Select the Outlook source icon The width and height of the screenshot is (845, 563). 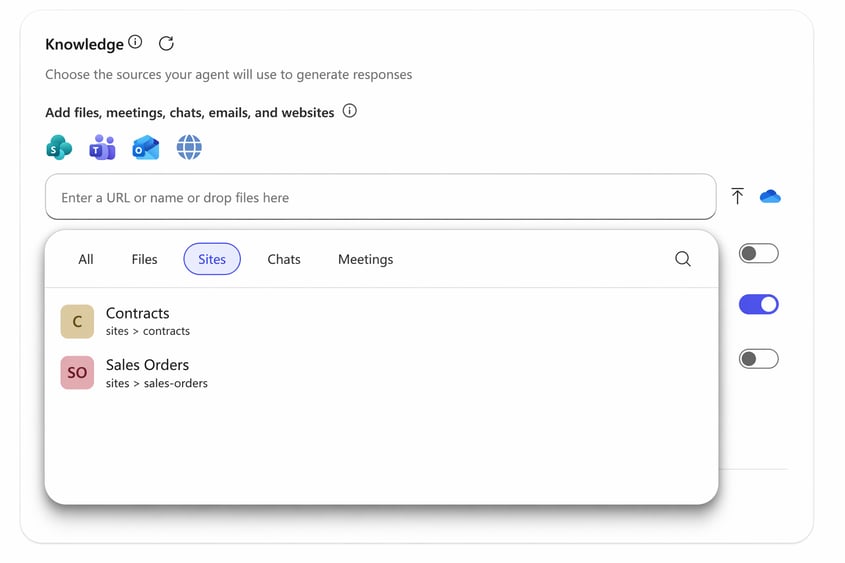click(146, 148)
